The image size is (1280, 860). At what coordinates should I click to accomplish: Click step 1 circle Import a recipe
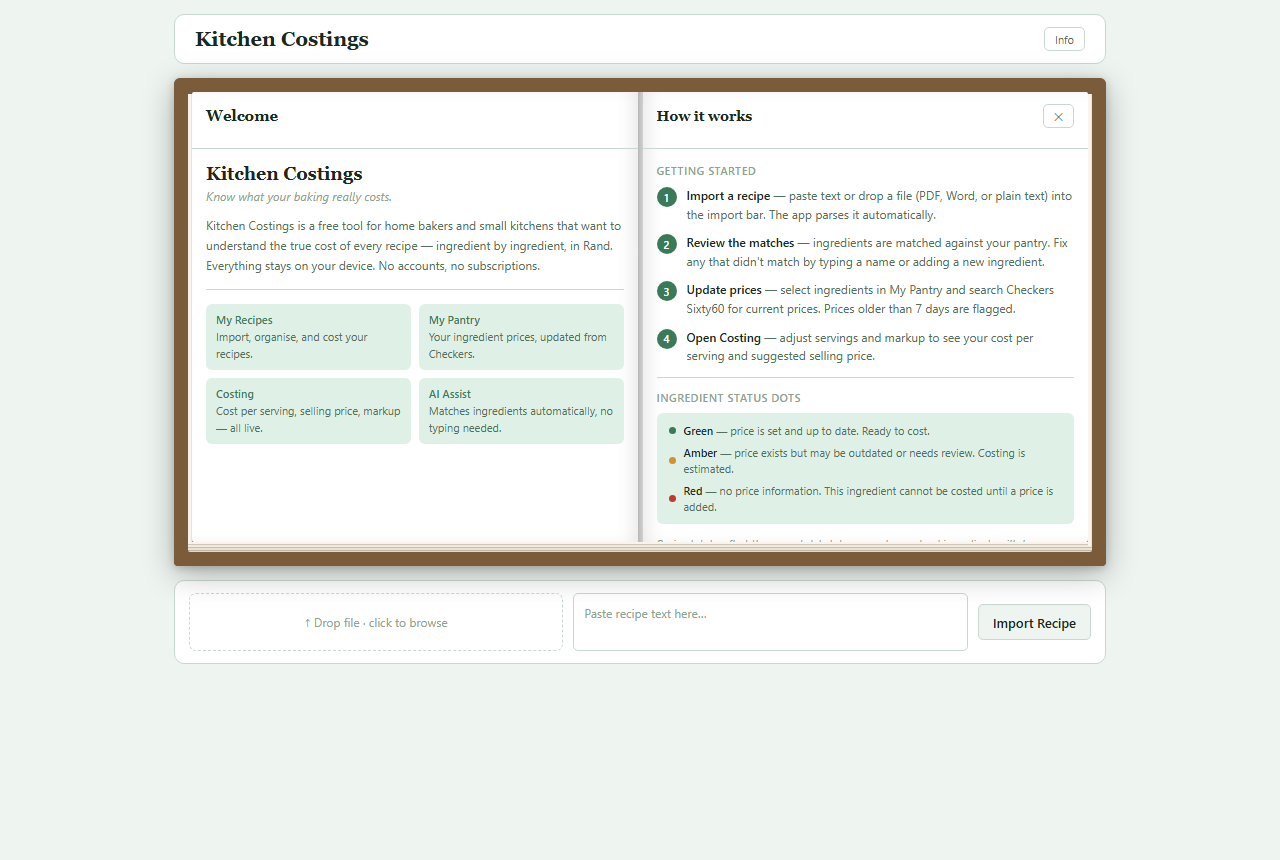click(x=667, y=197)
